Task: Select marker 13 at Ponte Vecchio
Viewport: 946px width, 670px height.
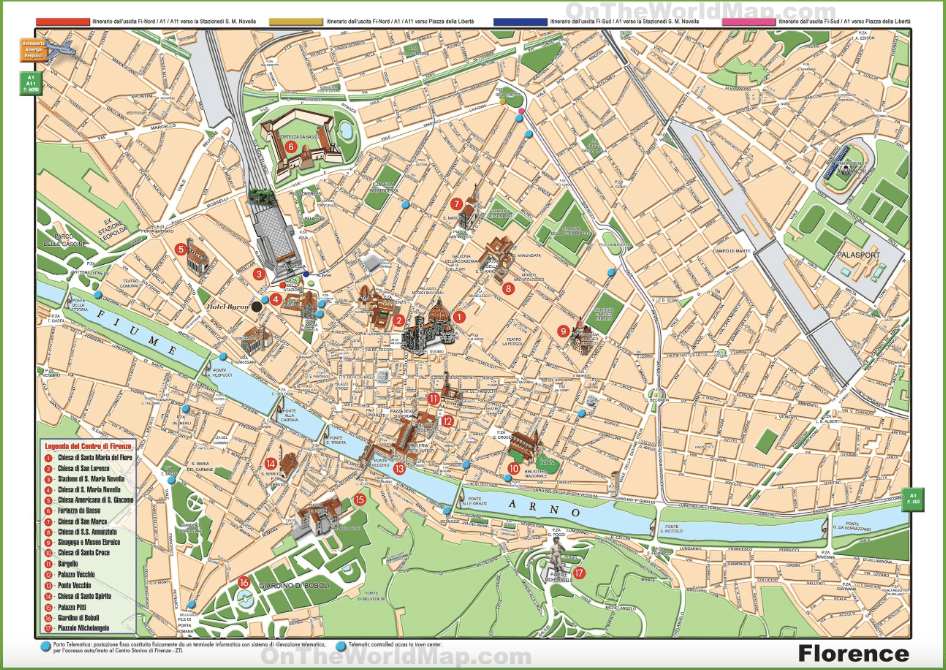Action: pos(399,467)
